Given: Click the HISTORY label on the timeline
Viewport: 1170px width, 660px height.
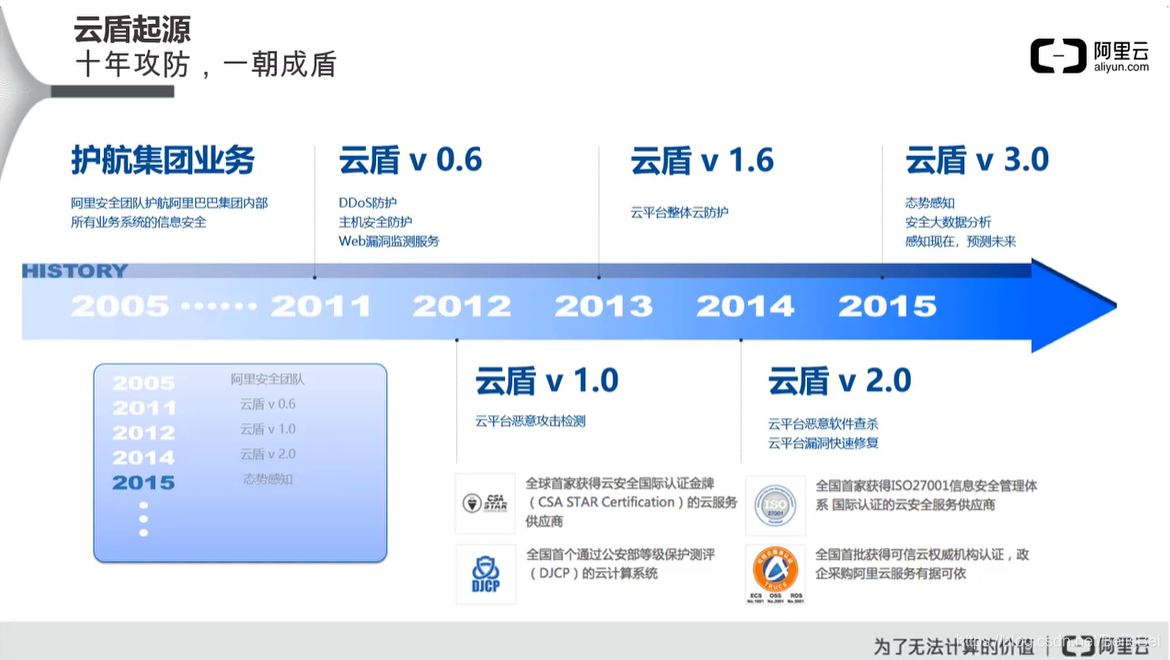Looking at the screenshot, I should click(x=75, y=271).
